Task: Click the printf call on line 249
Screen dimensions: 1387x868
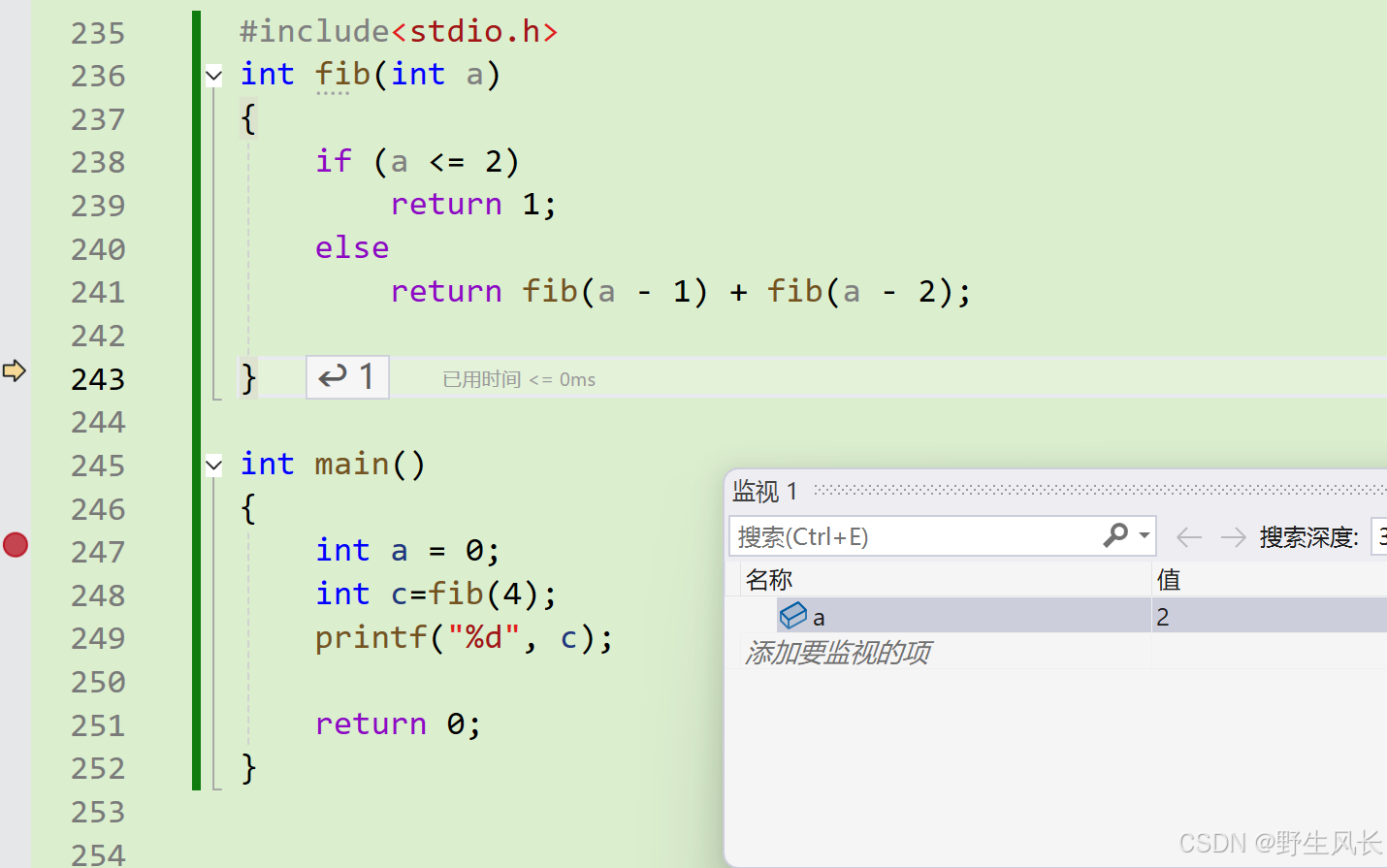Action: pyautogui.click(x=465, y=637)
